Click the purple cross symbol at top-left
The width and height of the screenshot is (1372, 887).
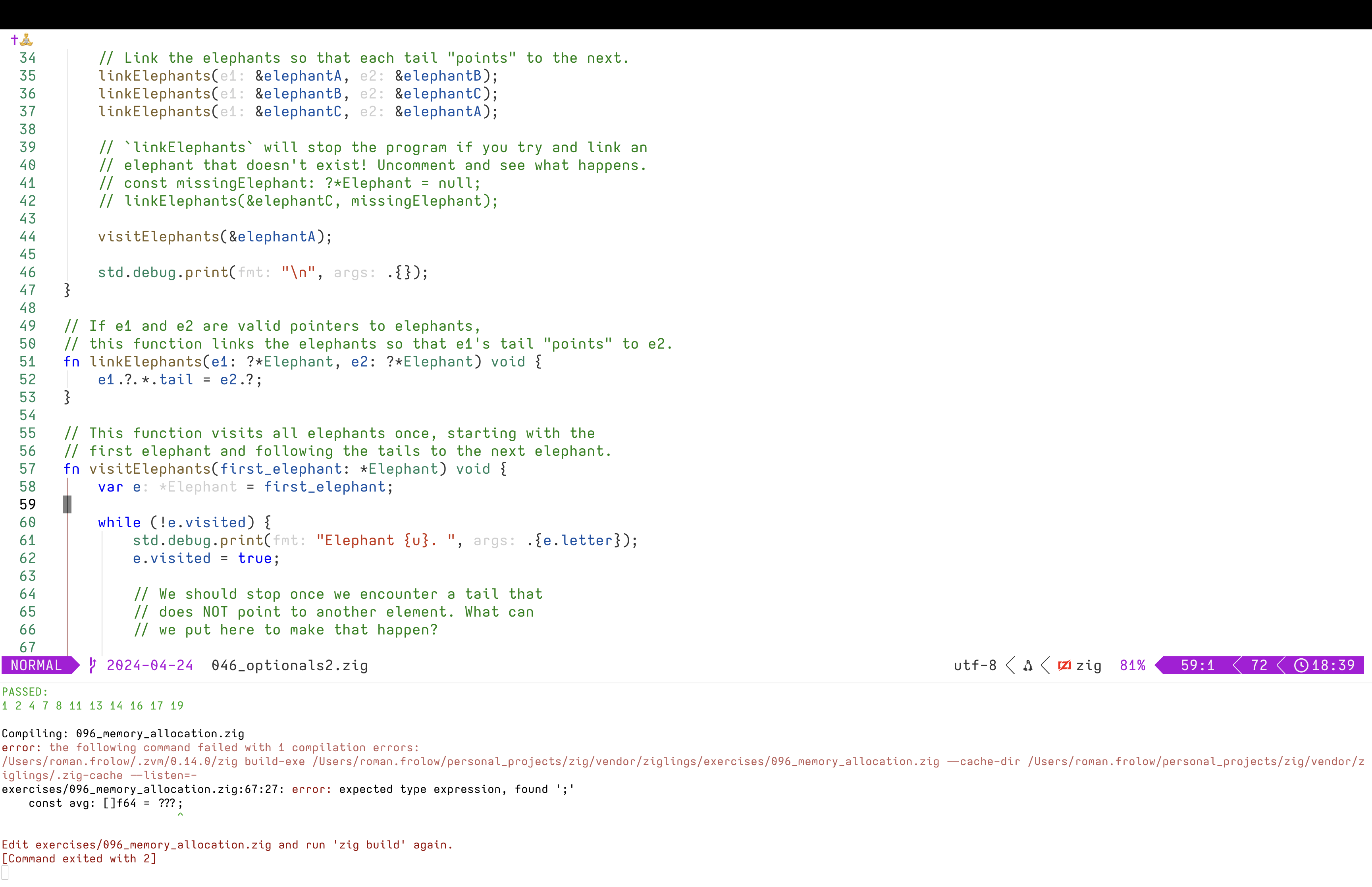click(x=14, y=40)
